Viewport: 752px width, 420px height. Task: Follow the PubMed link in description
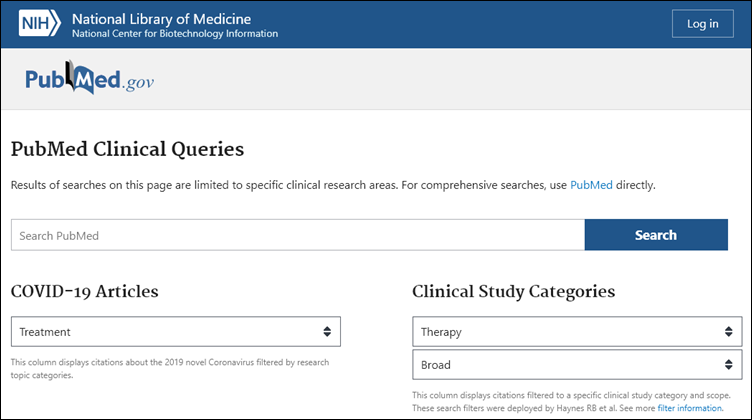591,185
